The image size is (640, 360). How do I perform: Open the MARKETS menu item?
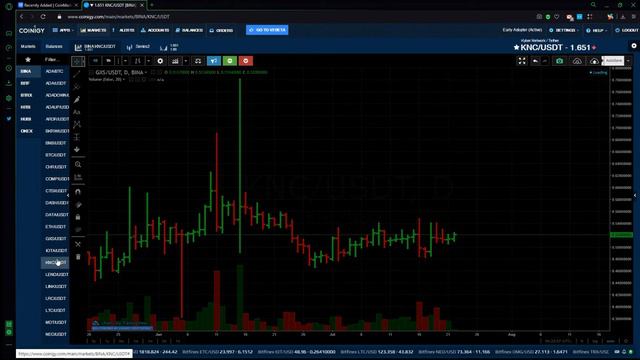93,30
